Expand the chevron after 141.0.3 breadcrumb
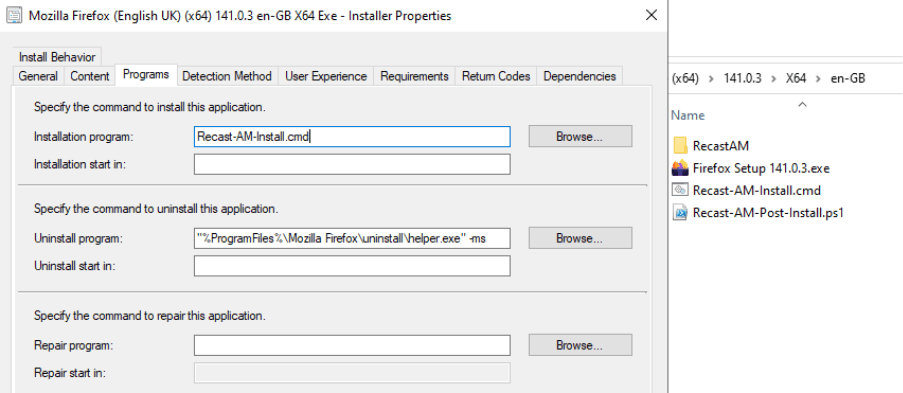 773,78
